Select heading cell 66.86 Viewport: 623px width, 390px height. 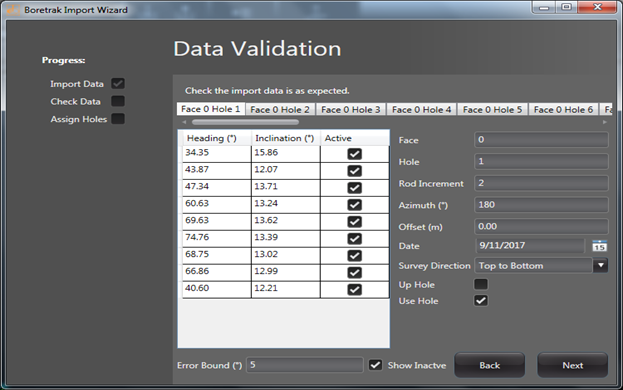coord(217,272)
